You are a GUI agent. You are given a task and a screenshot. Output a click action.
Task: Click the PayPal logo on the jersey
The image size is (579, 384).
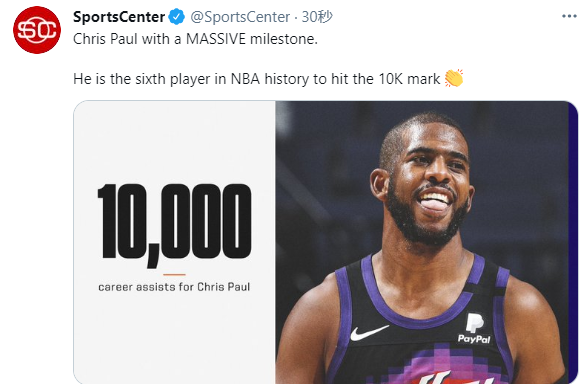[474, 328]
